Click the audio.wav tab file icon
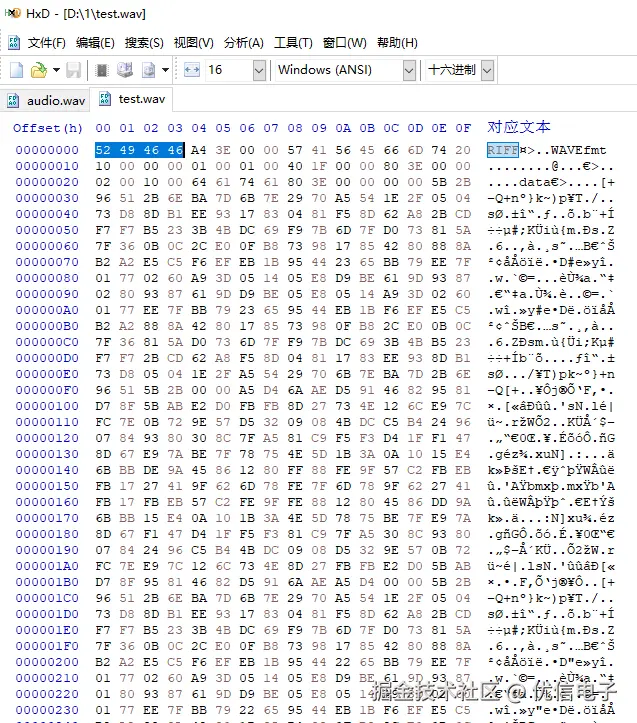The height and width of the screenshot is (723, 637). 13,101
